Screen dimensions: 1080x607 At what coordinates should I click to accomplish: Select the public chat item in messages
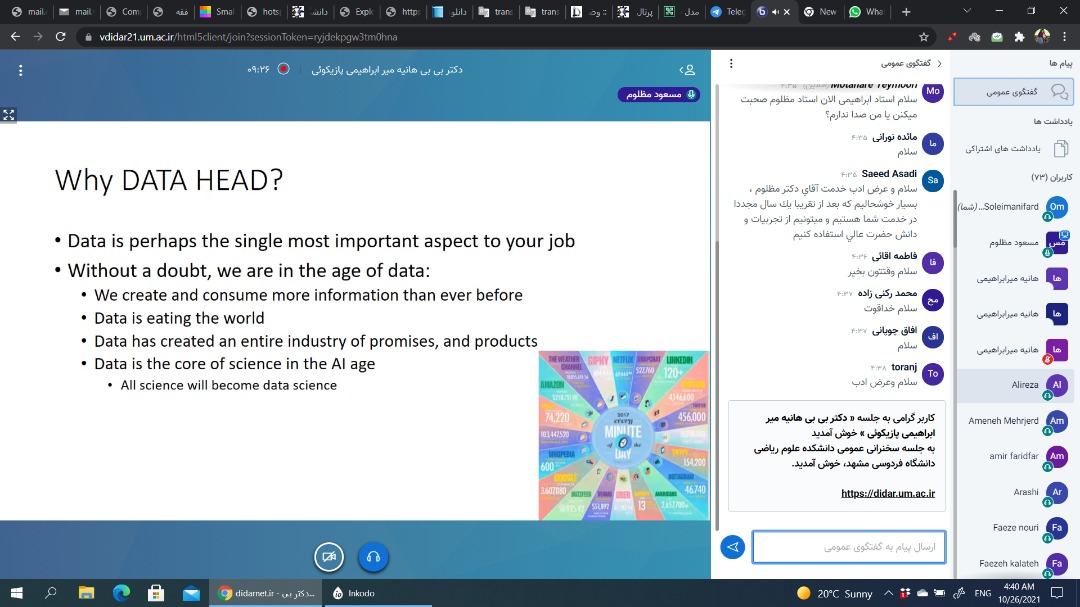pyautogui.click(x=1012, y=92)
